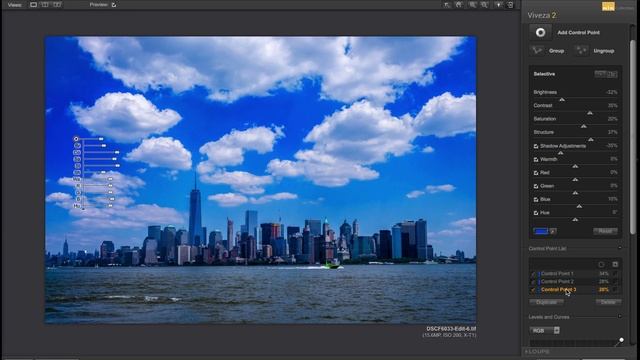The image size is (640, 360).
Task: Click the Delete button
Action: point(608,302)
